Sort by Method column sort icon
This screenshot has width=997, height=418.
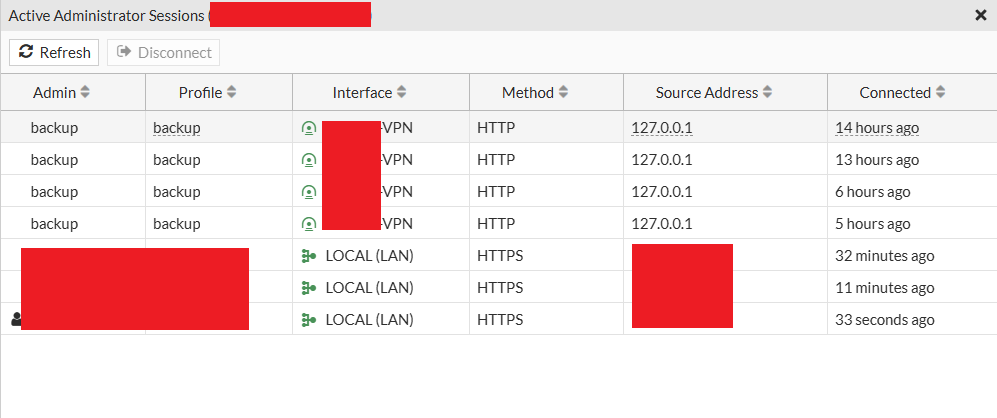(563, 93)
